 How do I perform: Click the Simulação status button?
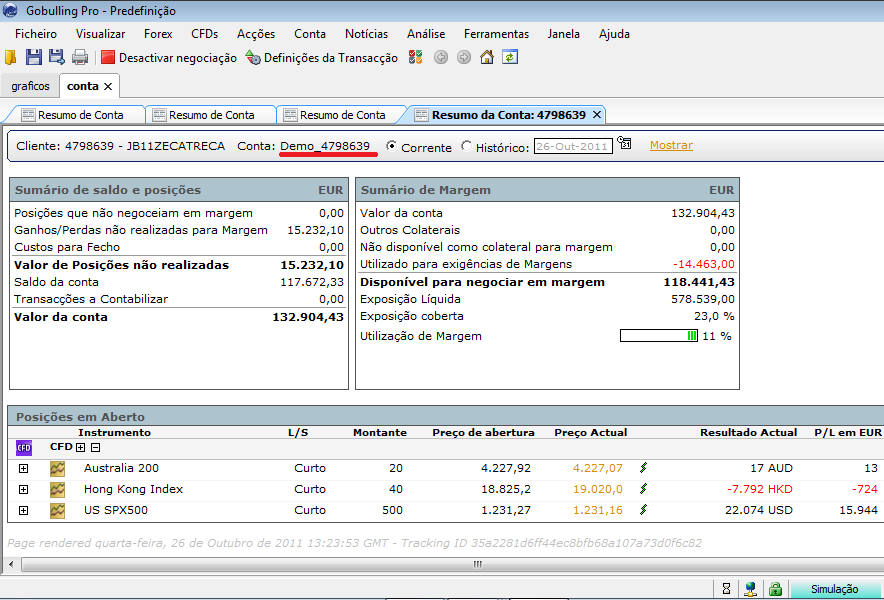(836, 589)
